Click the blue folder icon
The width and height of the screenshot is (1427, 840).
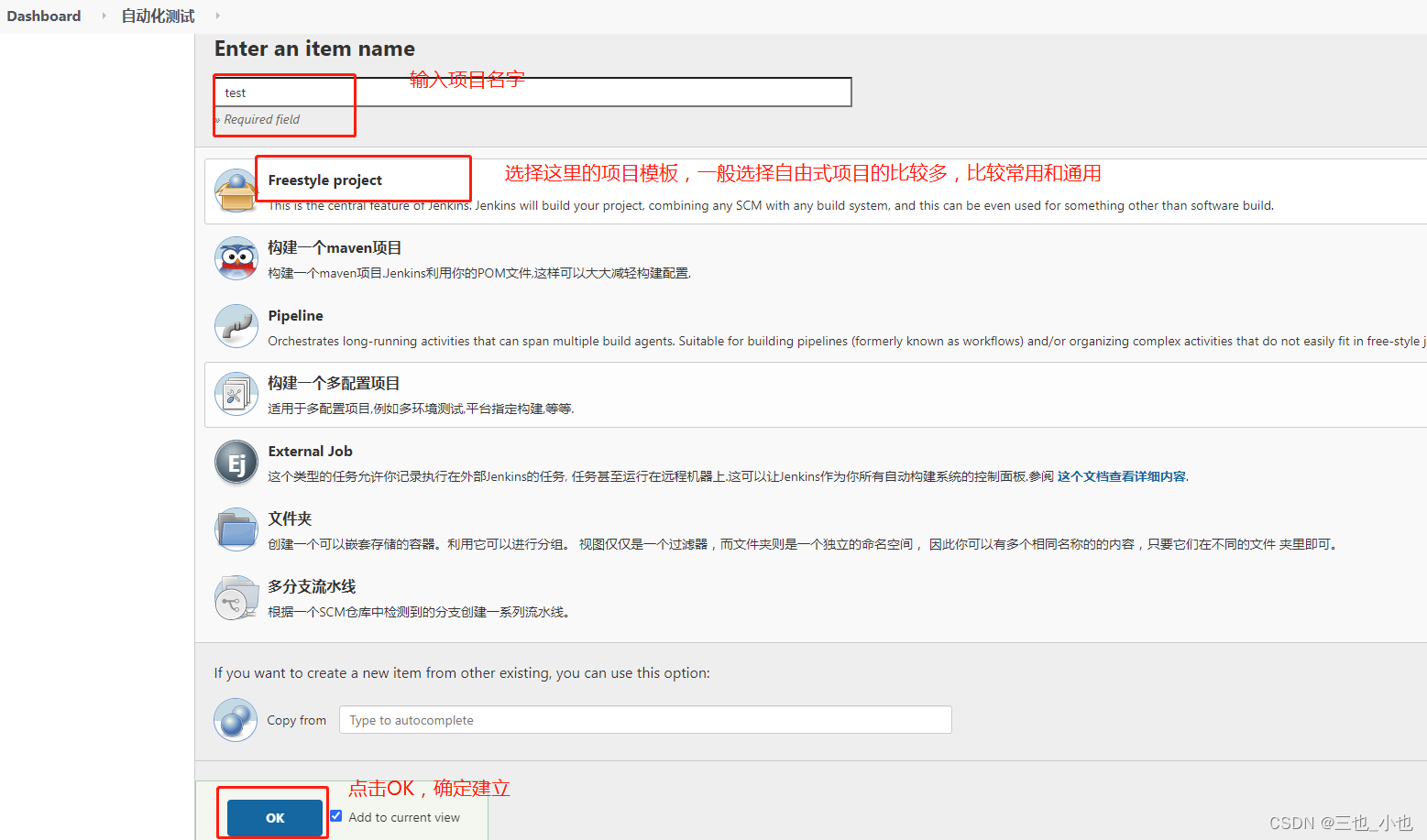[x=236, y=529]
